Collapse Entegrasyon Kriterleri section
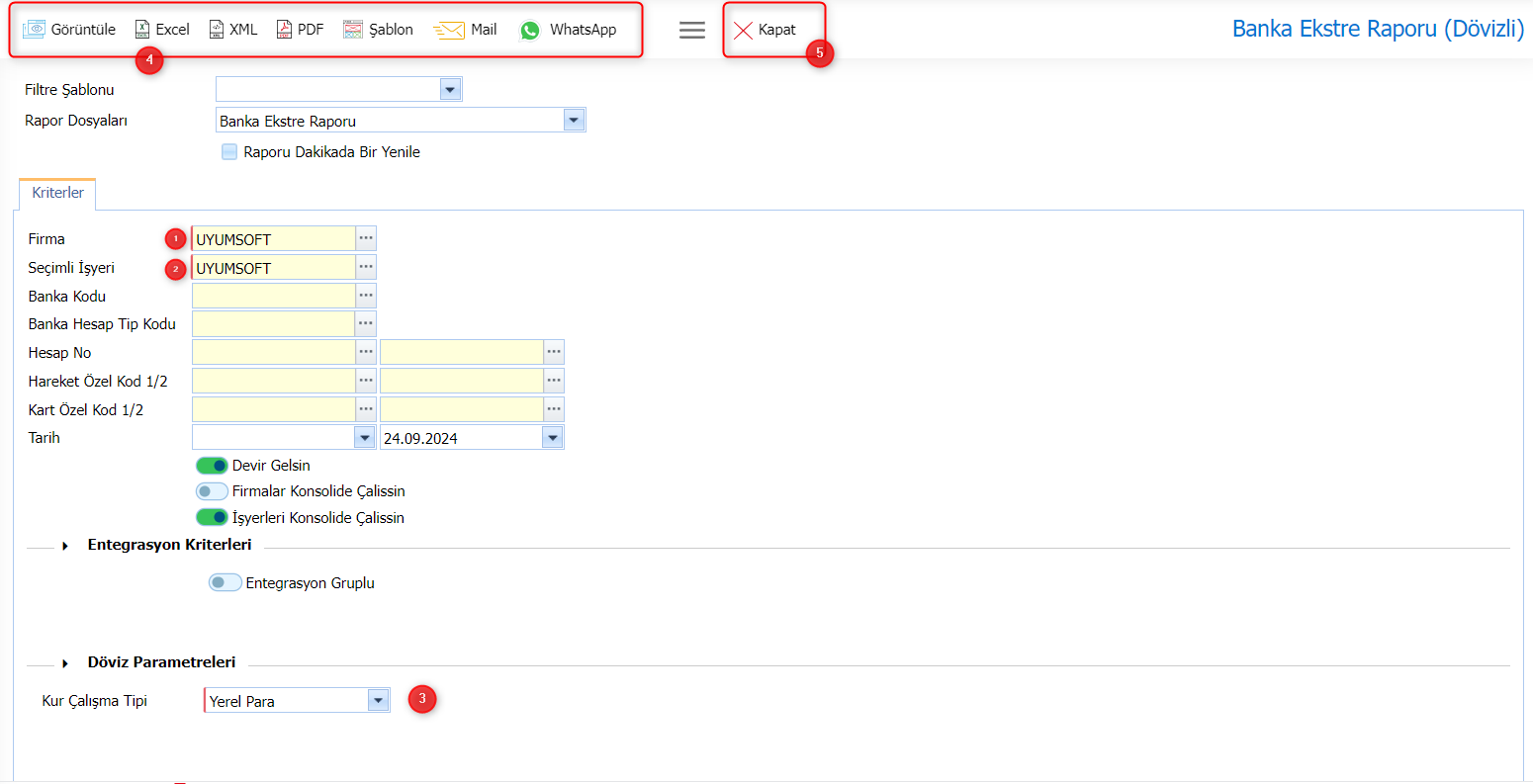This screenshot has width=1533, height=784. (65, 546)
